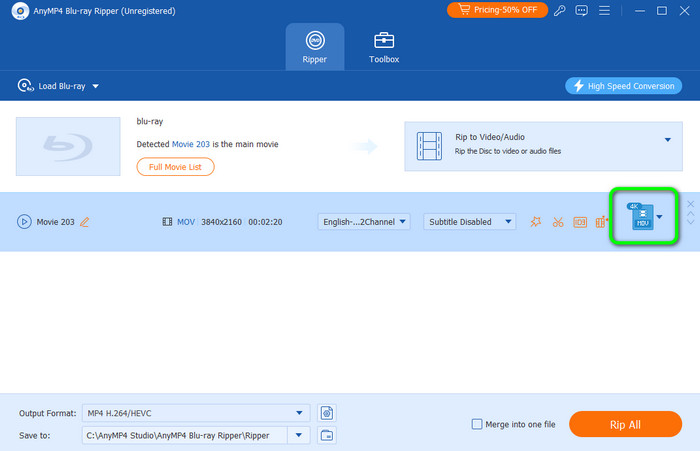700x451 pixels.
Task: Open the register key icon
Action: 559,10
